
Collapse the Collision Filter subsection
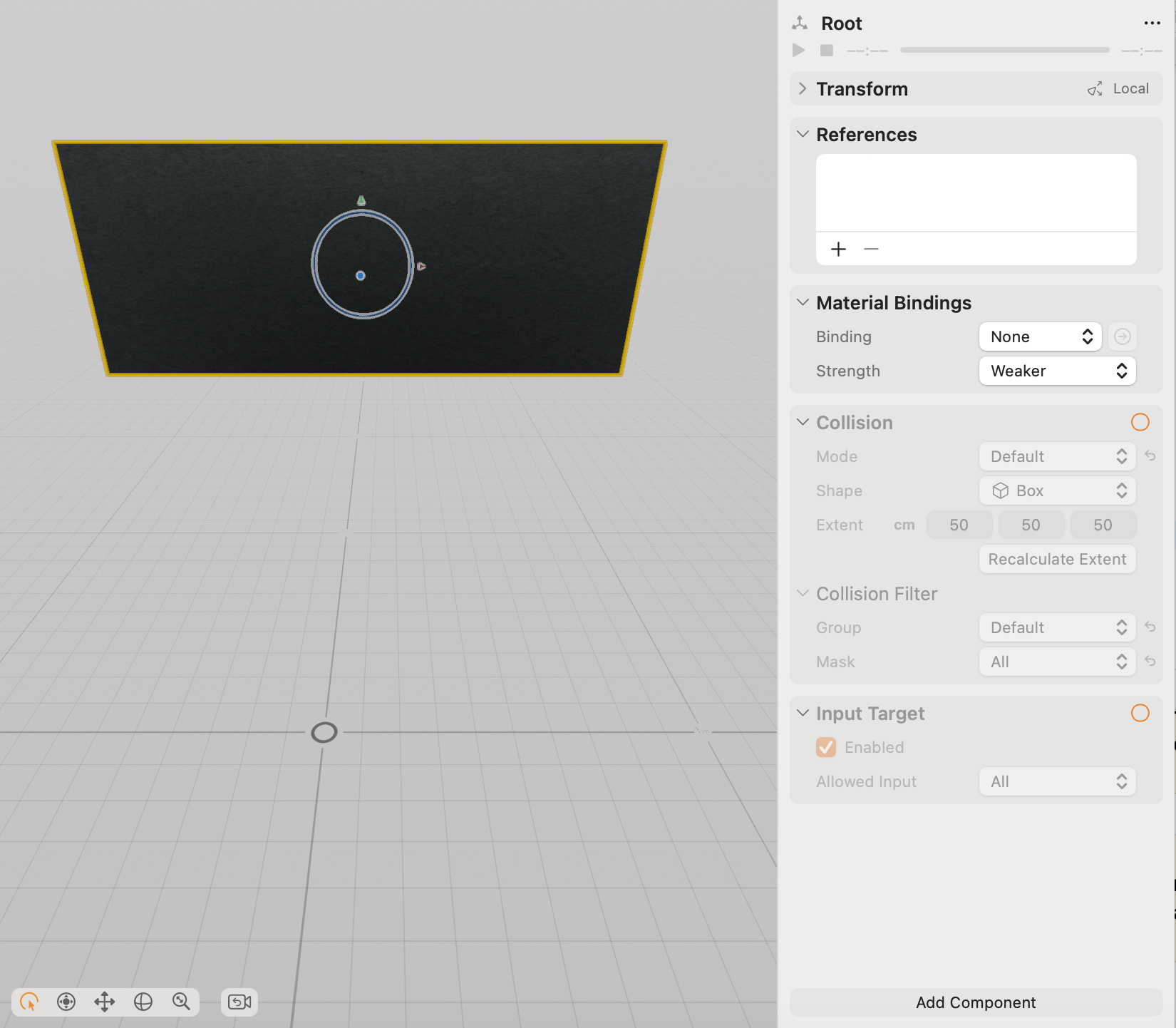(803, 593)
